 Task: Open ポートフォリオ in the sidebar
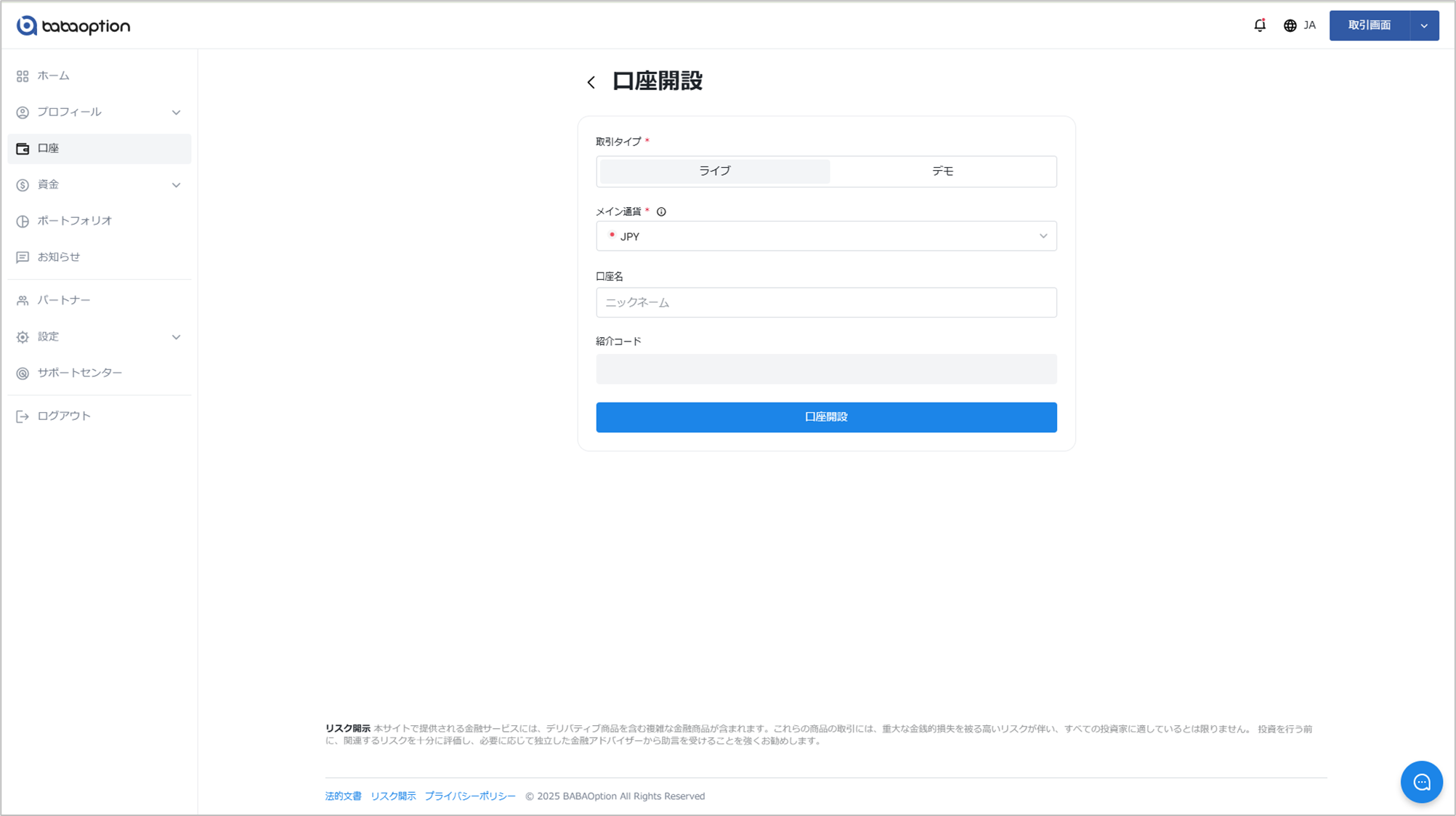point(74,221)
